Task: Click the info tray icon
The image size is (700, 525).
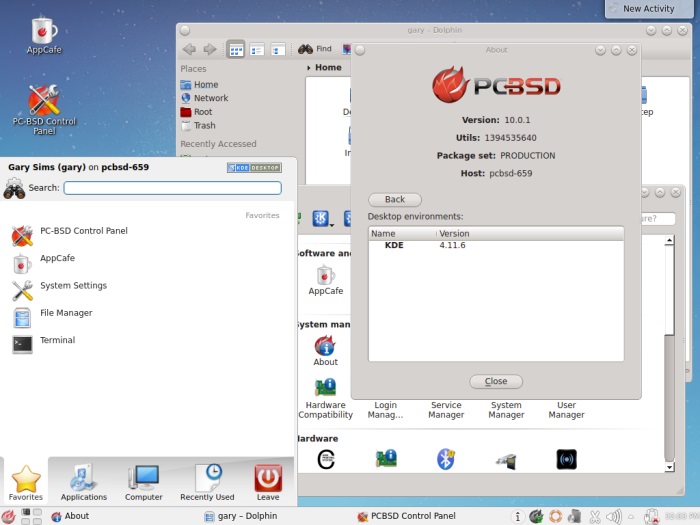Action: (517, 517)
